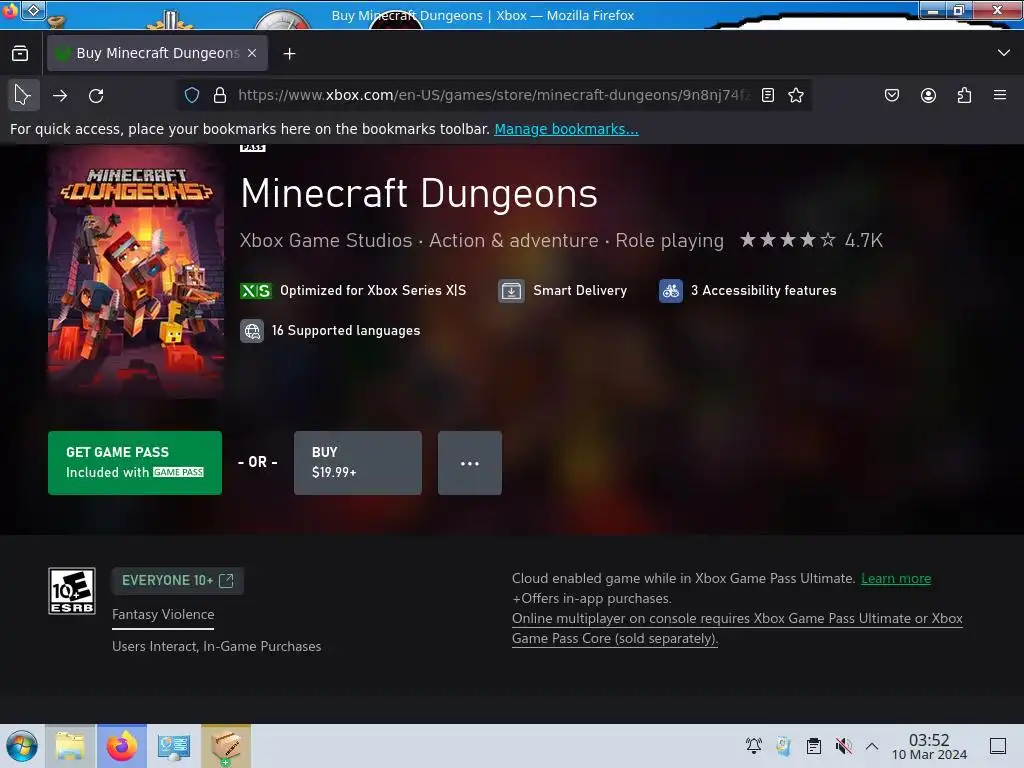Click the notifications bell tray icon
The height and width of the screenshot is (768, 1024).
tap(754, 746)
